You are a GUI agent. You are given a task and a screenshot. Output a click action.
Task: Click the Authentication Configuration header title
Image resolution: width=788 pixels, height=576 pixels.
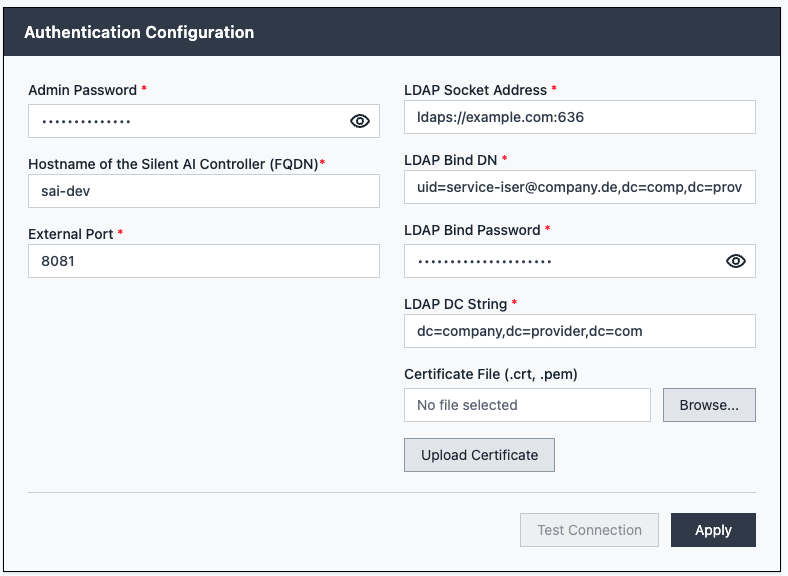point(139,32)
